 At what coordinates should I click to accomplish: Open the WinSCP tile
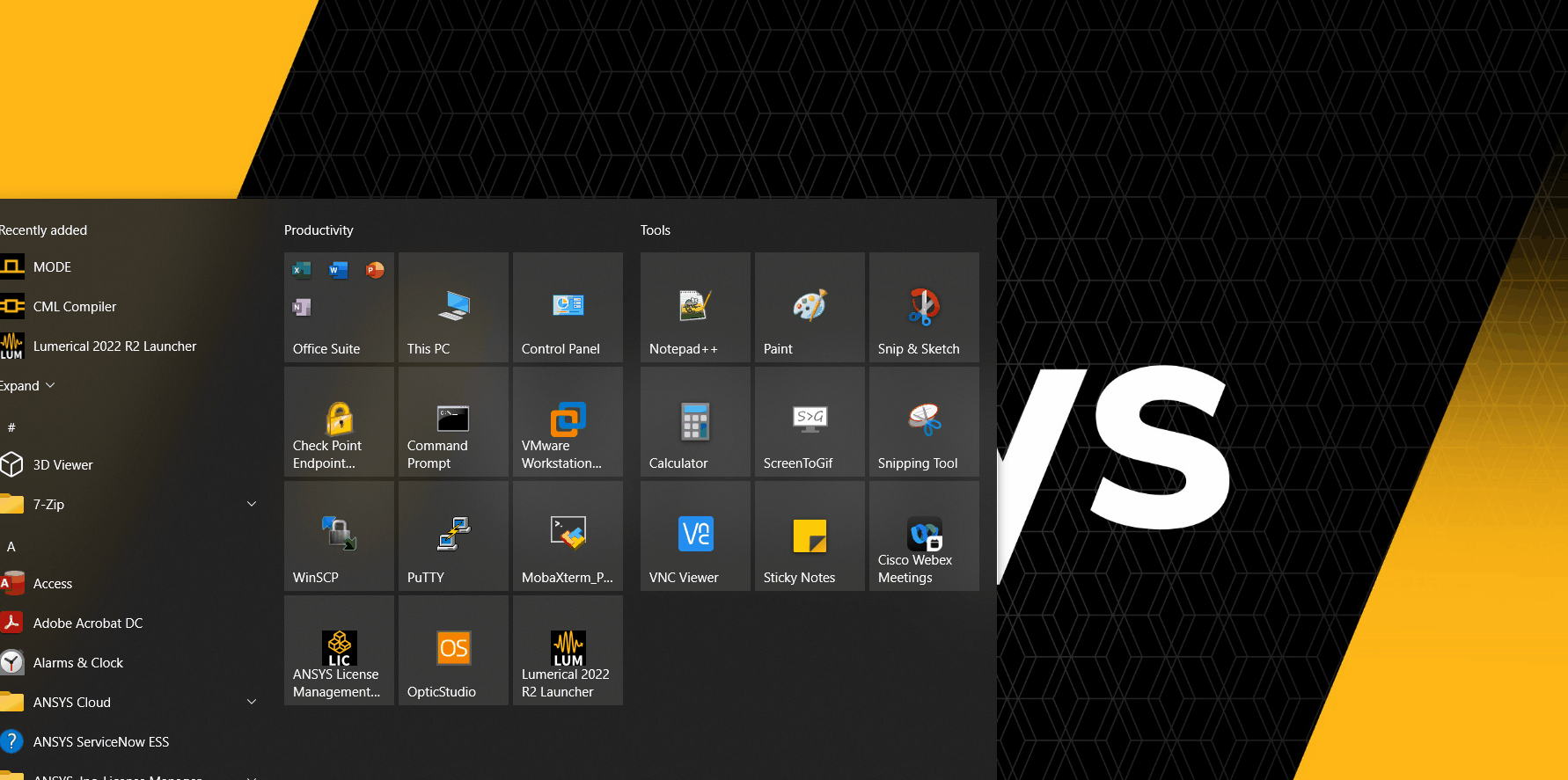click(339, 536)
